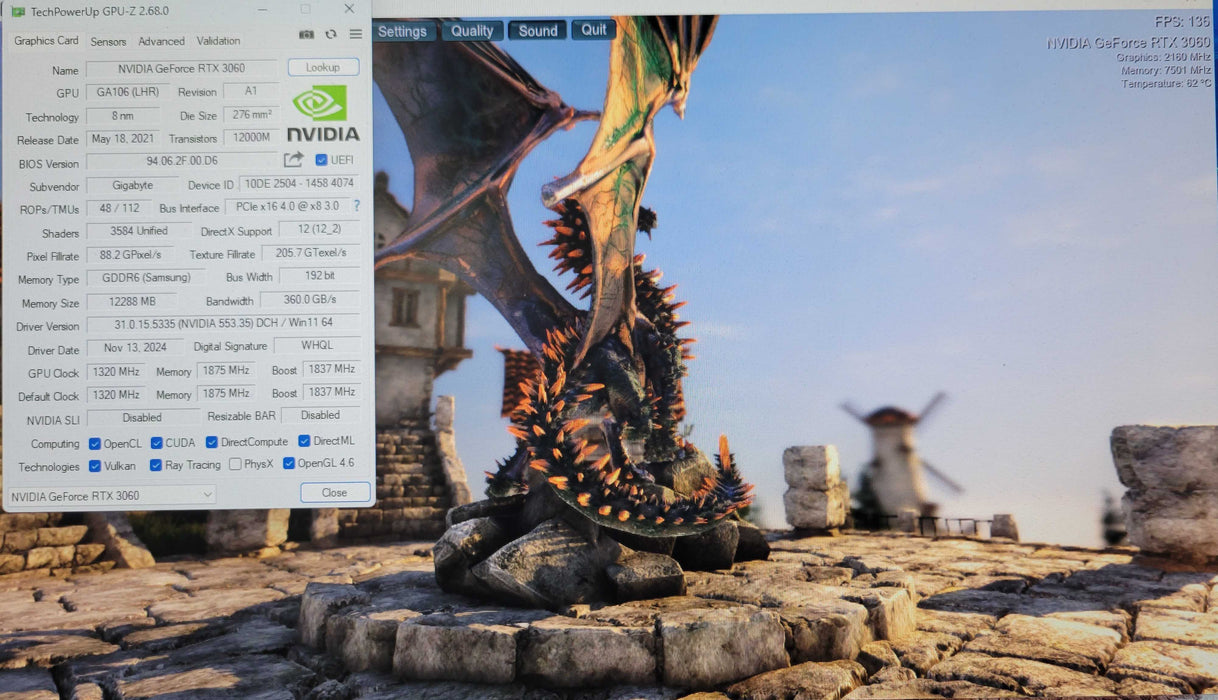Click the Subvendor value Gigabyte
This screenshot has height=700, width=1218.
tap(133, 185)
